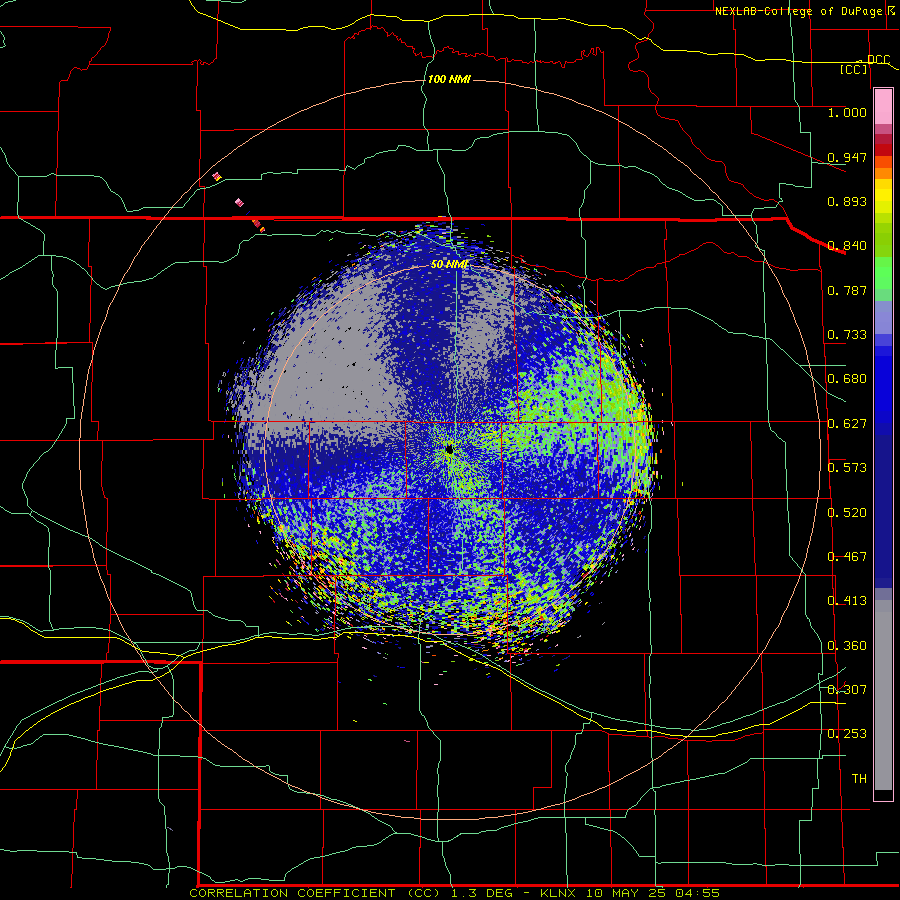Click the red segment of the color bar
900x900 pixels.
883,150
